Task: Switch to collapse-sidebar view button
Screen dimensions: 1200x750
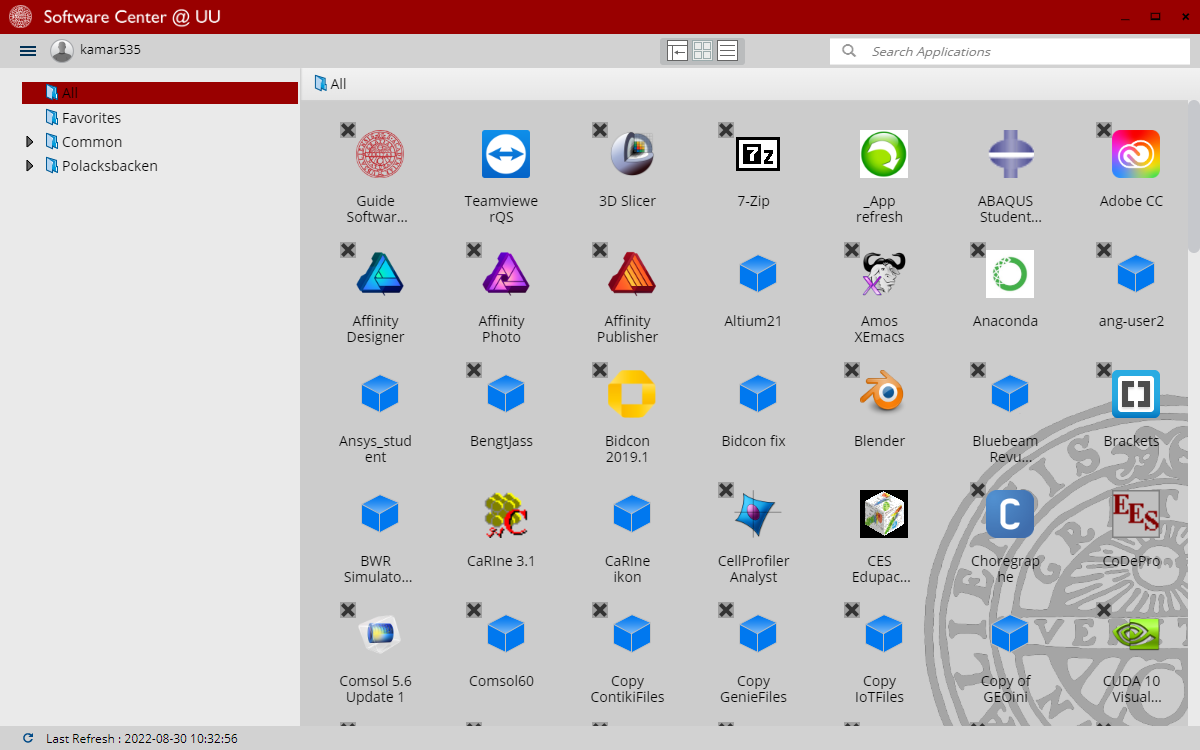Action: point(677,51)
